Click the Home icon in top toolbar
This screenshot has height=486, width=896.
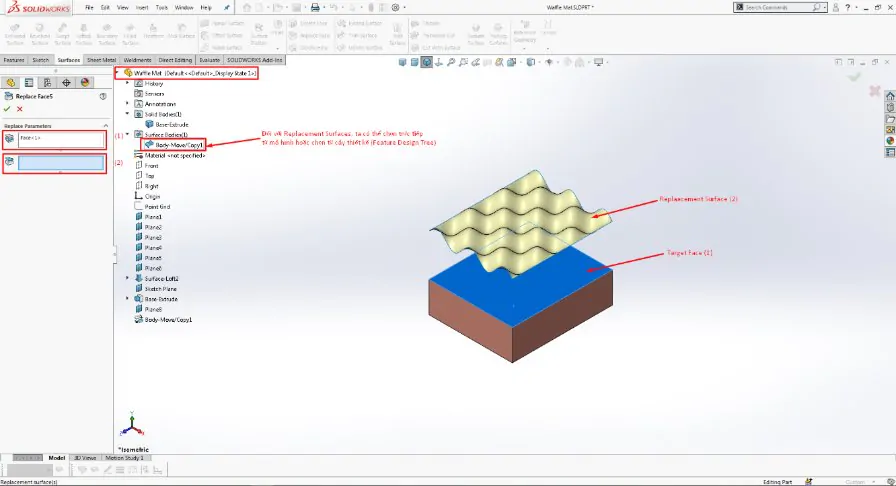pos(247,7)
